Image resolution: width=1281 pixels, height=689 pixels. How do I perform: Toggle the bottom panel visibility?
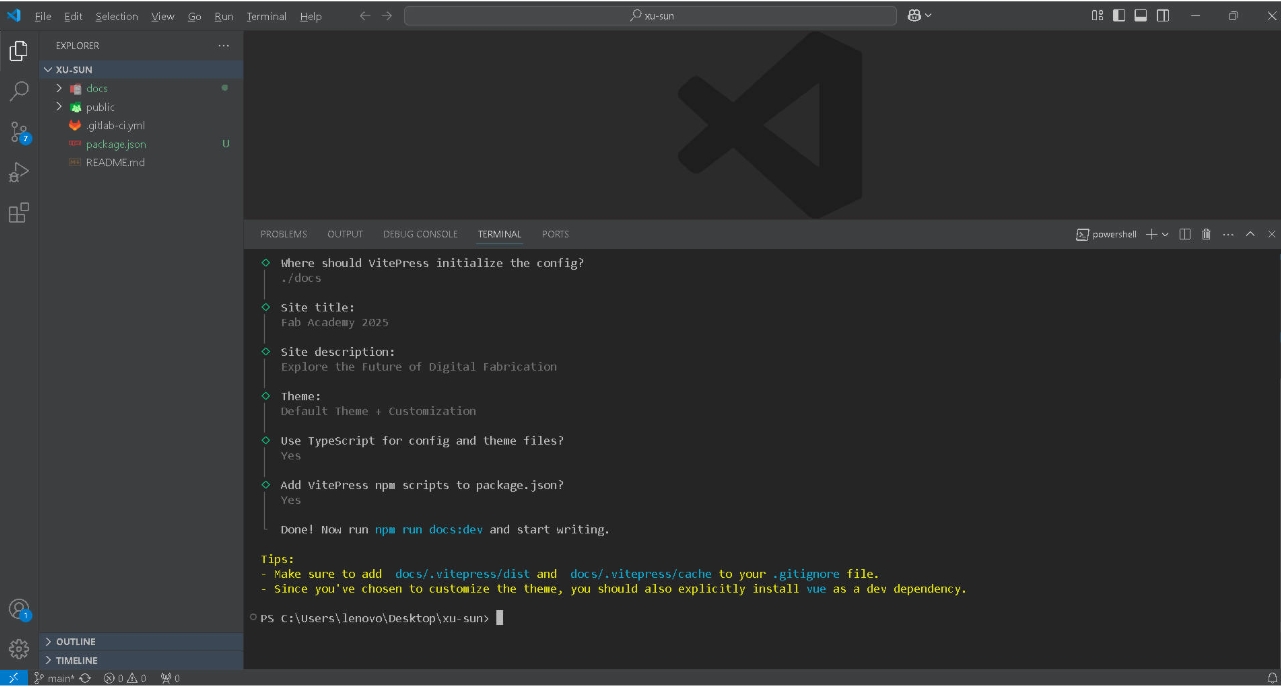[1141, 15]
